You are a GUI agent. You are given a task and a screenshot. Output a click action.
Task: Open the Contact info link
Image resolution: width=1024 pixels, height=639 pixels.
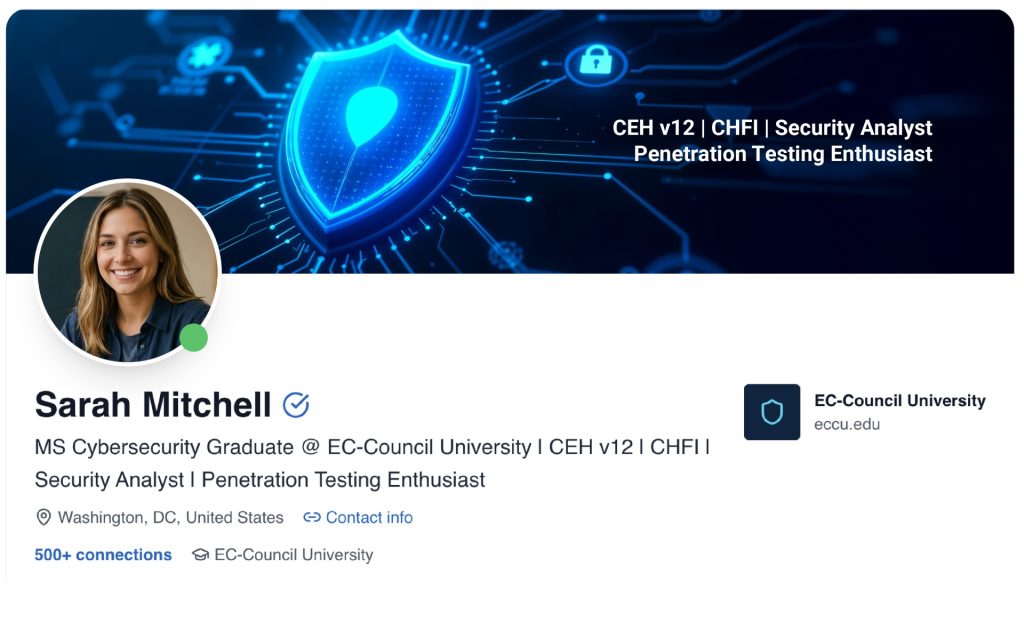coord(369,518)
